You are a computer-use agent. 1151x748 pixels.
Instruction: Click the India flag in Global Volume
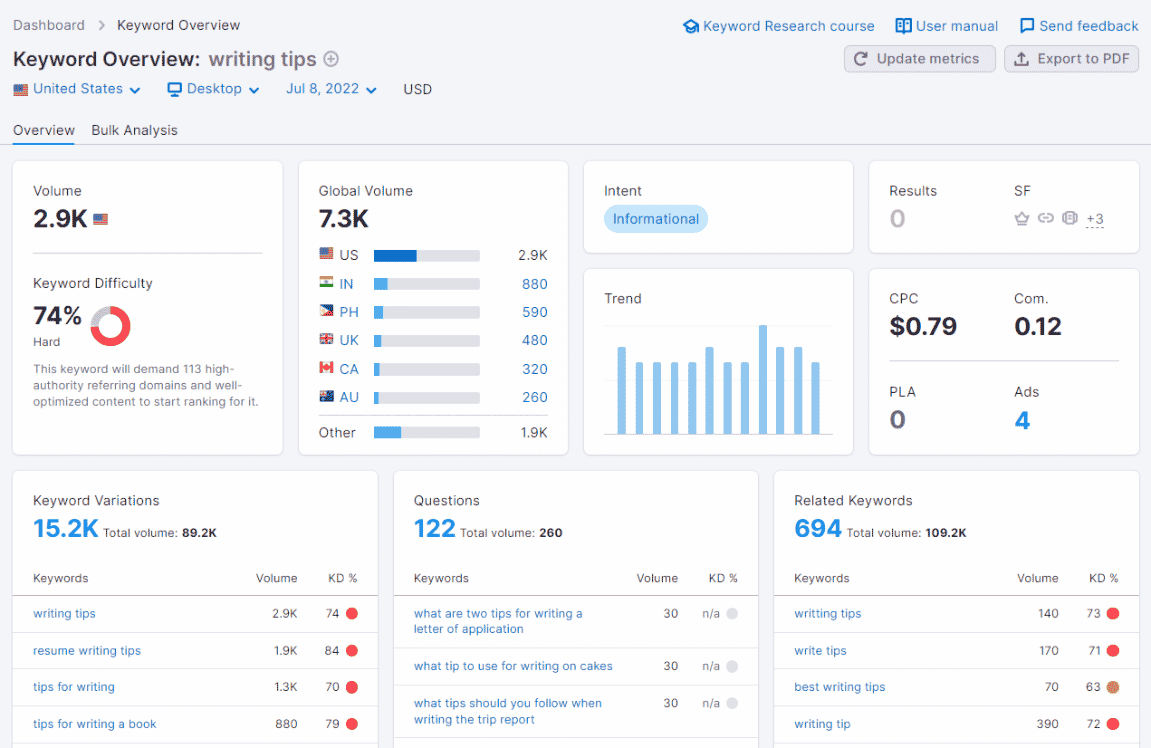coord(326,282)
